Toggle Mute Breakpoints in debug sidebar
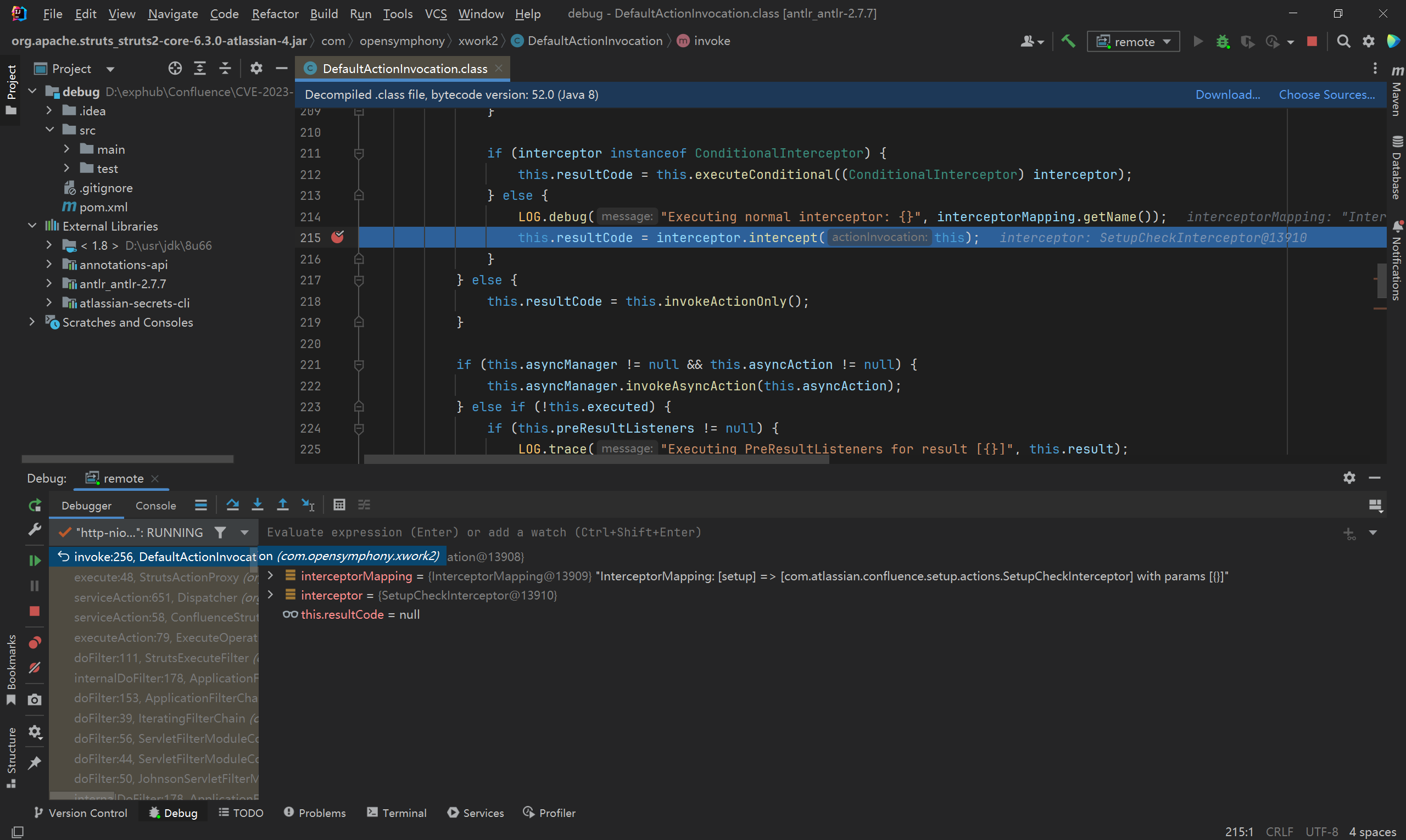 [x=35, y=668]
